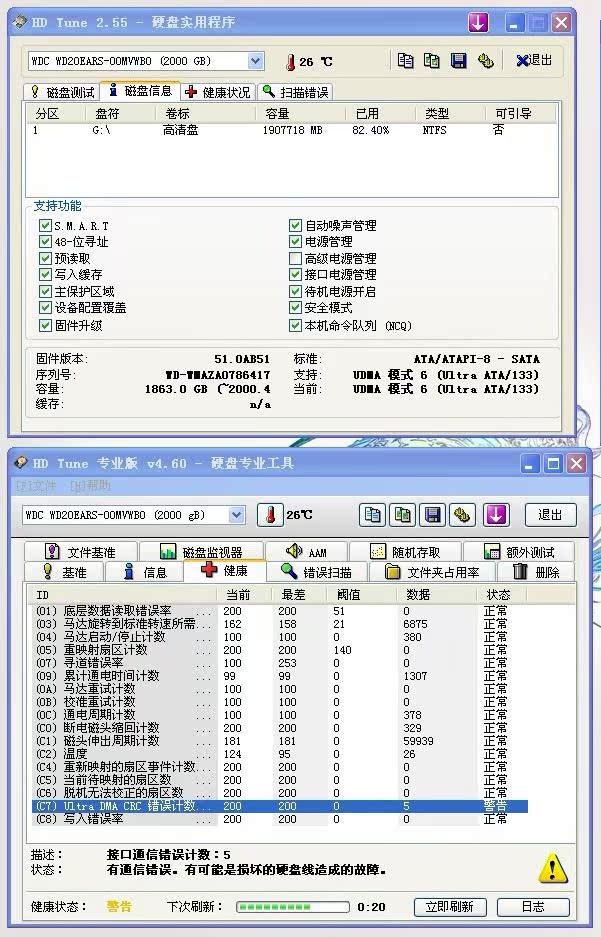Toggle 写入缓存 checkbox
The width and height of the screenshot is (601, 937).
click(45, 274)
